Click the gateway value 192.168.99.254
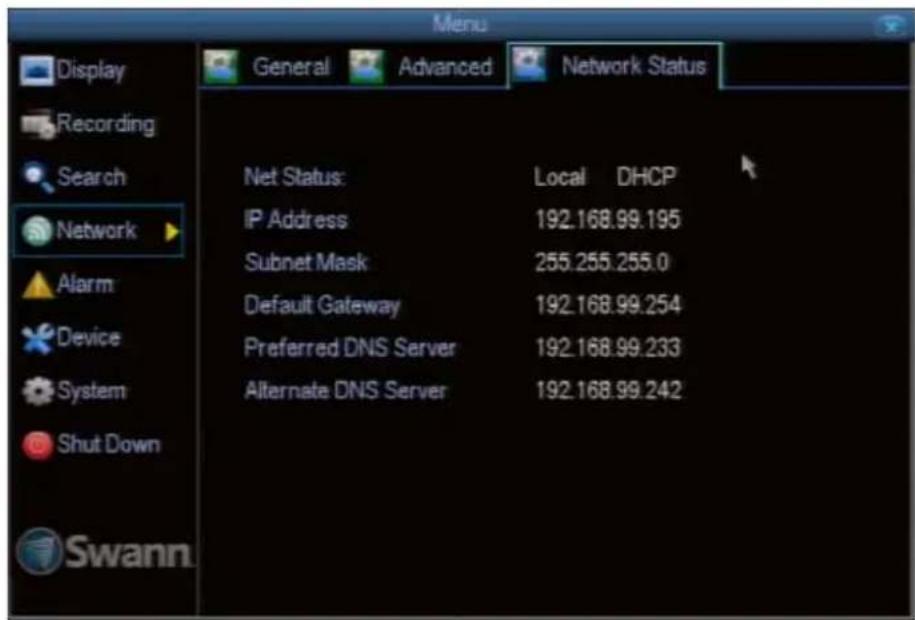The height and width of the screenshot is (620, 915). point(607,305)
